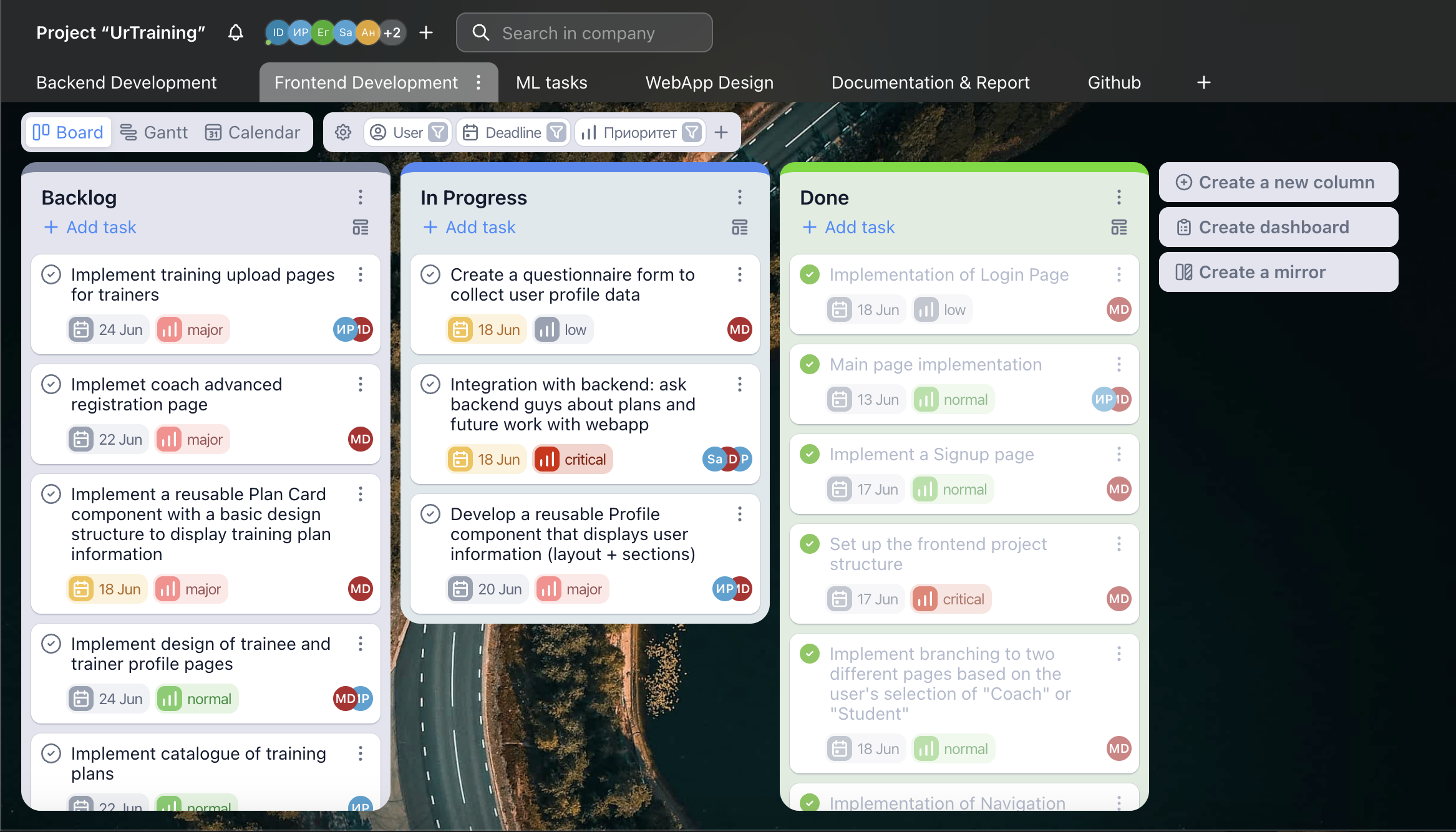1456x832 pixels.
Task: Toggle the Backlog column card view icon
Action: [x=361, y=227]
